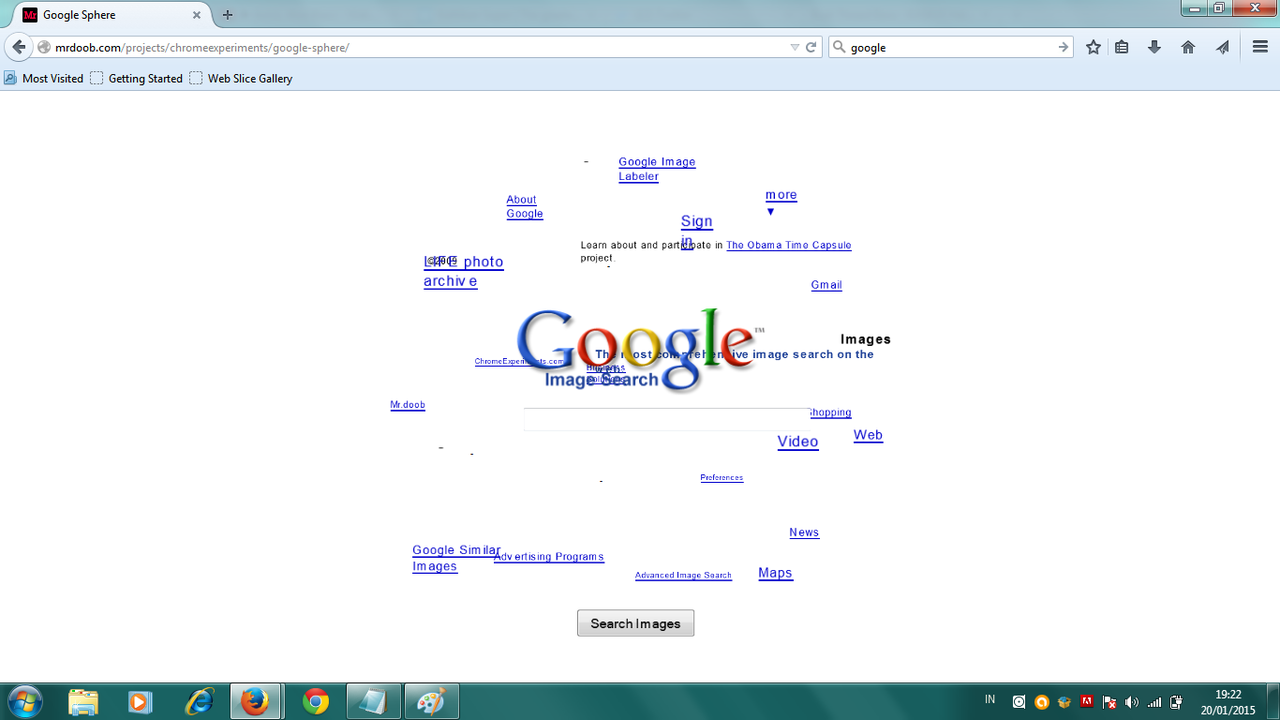Click the Search Images button
This screenshot has width=1280, height=720.
pyautogui.click(x=635, y=623)
